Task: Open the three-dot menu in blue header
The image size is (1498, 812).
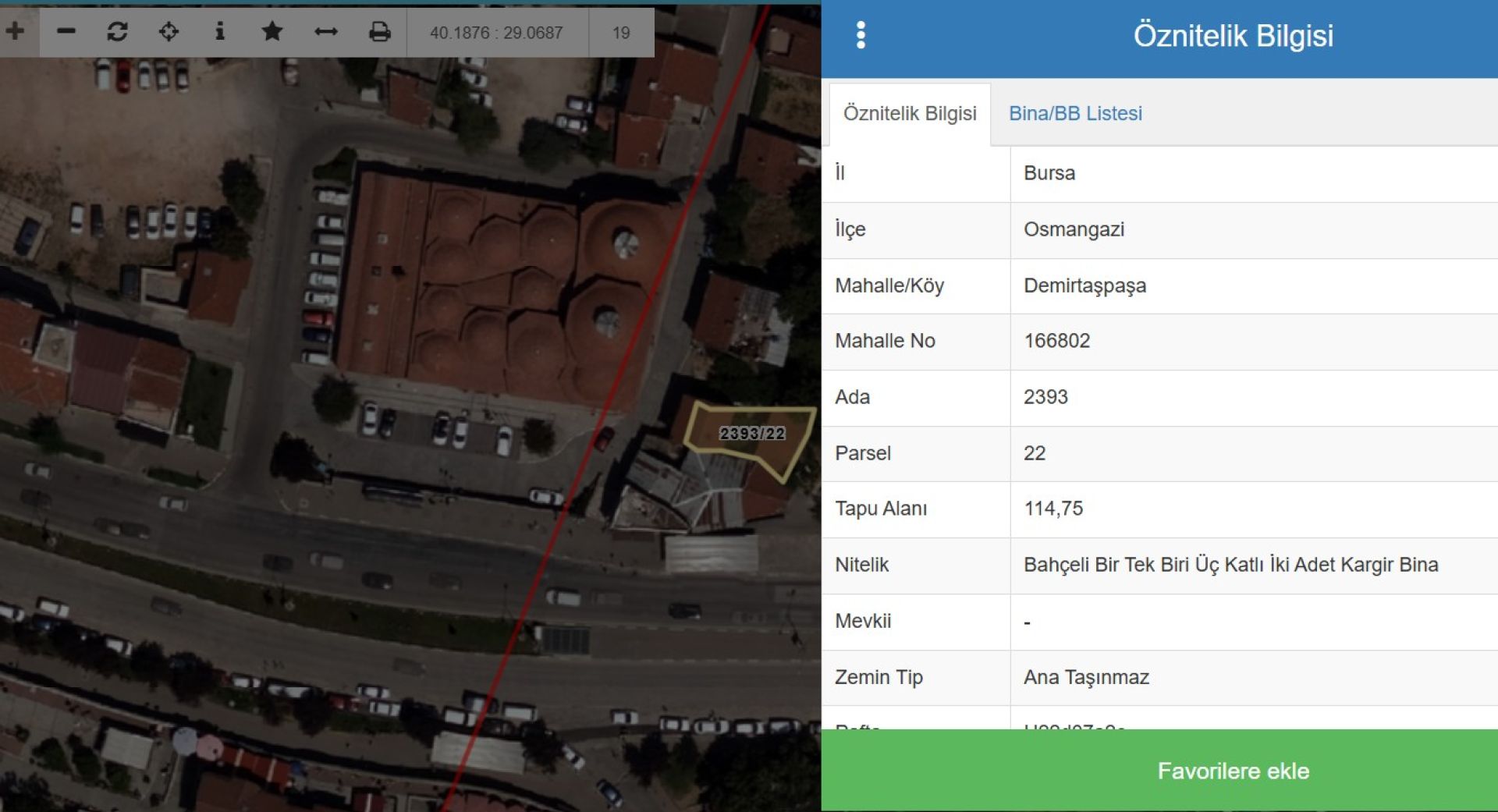Action: coord(861,35)
